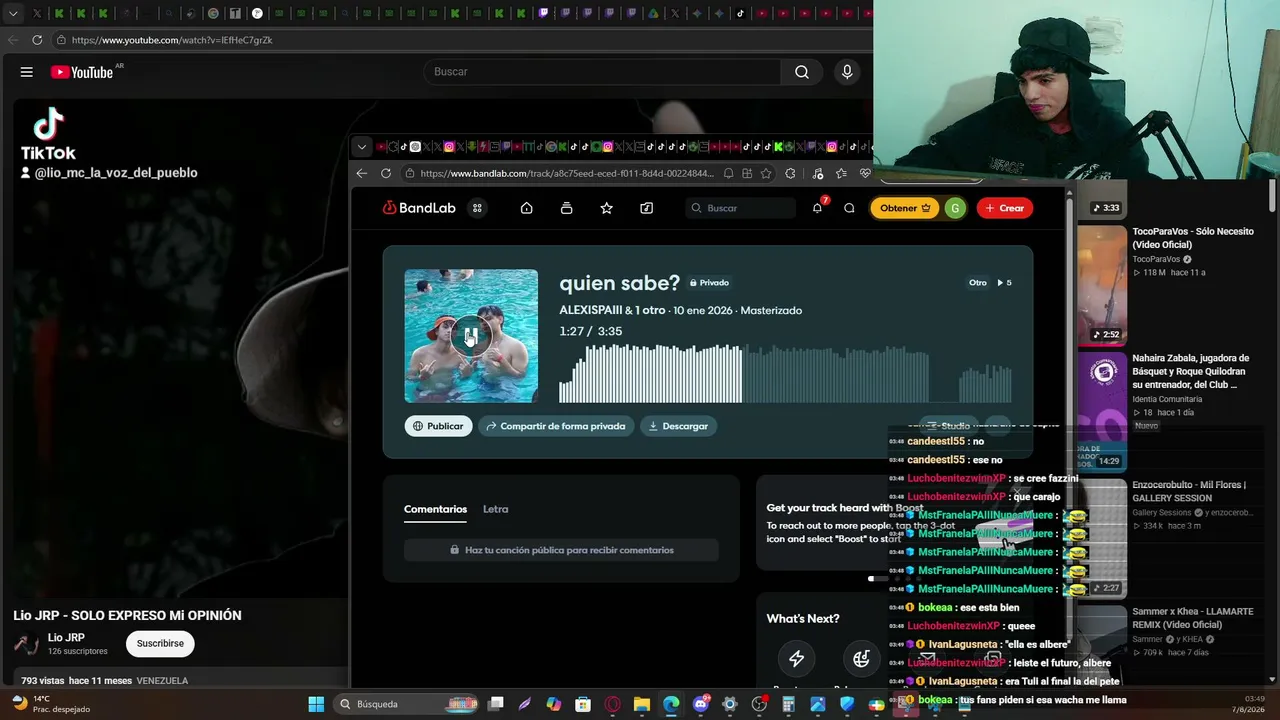This screenshot has width=1280, height=720.
Task: Click Compartir de forma privada
Action: pyautogui.click(x=556, y=426)
